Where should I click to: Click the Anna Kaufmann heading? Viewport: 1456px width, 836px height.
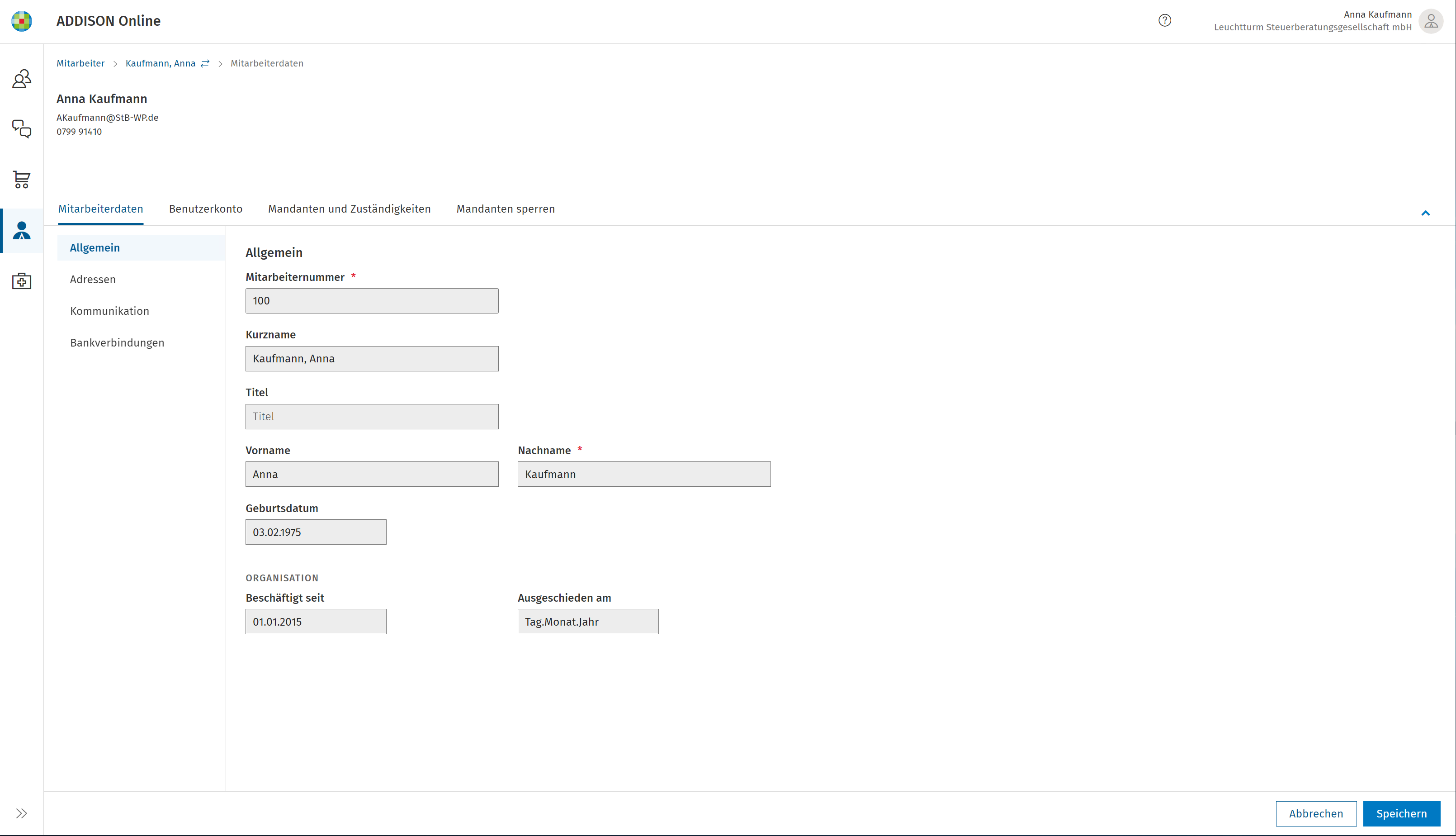(x=102, y=99)
